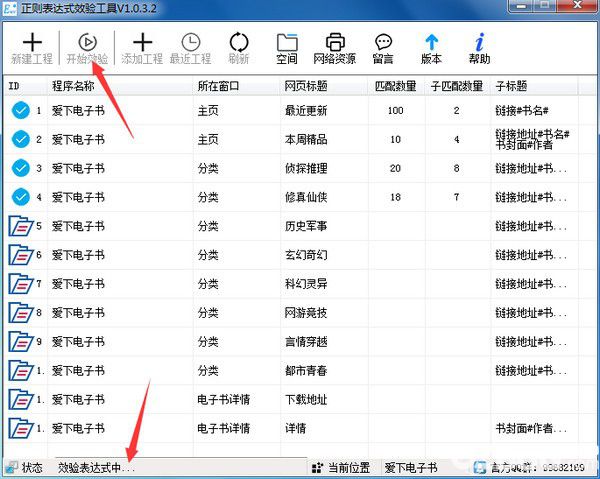The height and width of the screenshot is (479, 600).
Task: Check the 版本 upward arrow icon
Action: click(x=431, y=42)
